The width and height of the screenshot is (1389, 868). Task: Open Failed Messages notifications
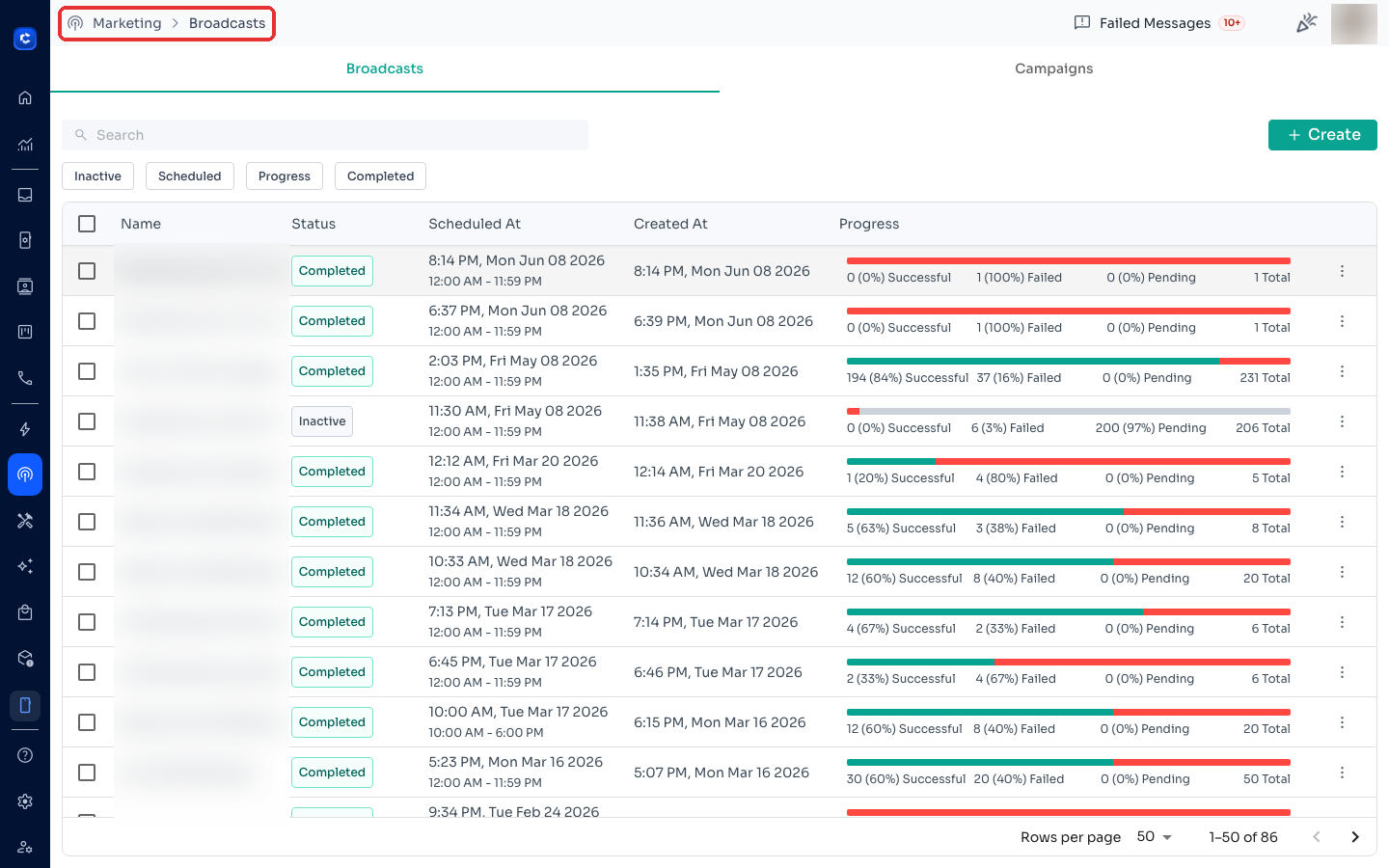(x=1158, y=23)
